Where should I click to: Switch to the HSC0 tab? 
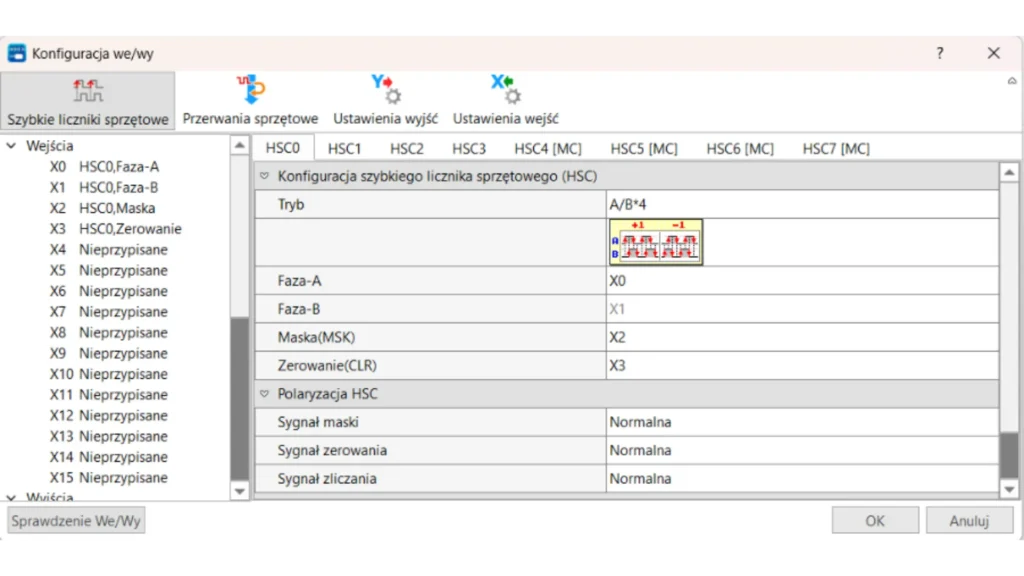(283, 148)
